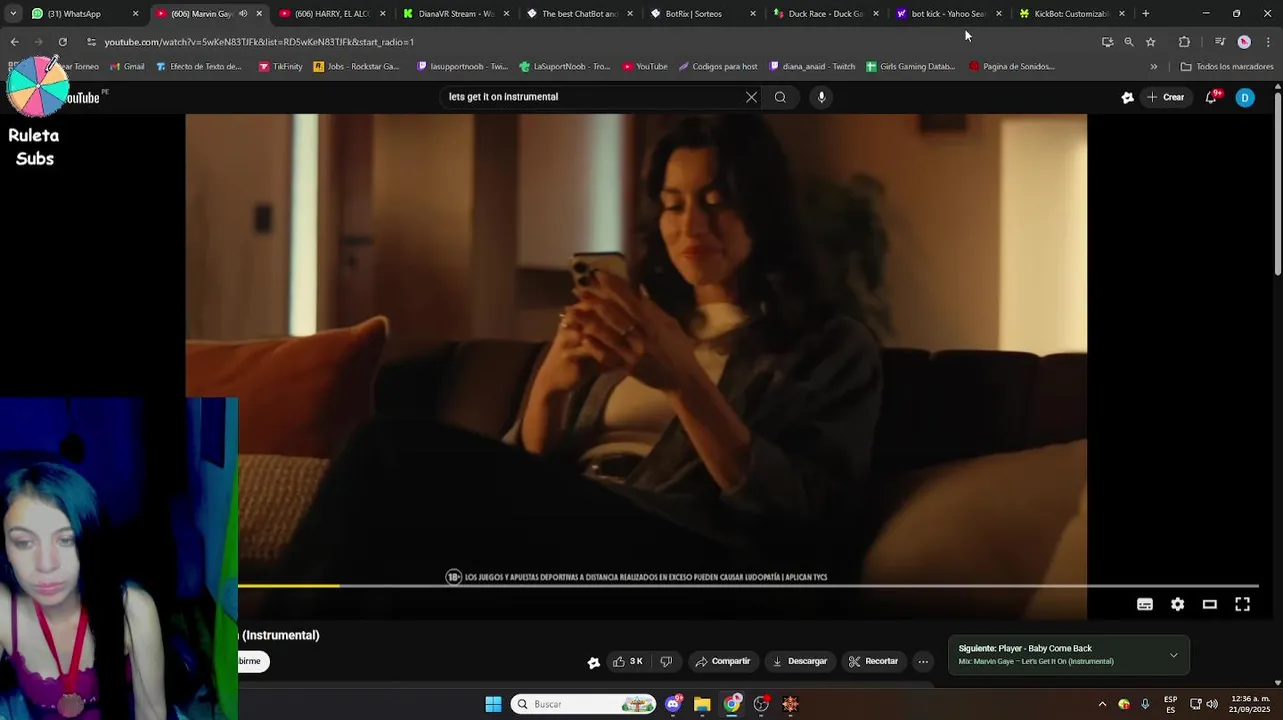This screenshot has width=1283, height=720.
Task: Click the Compartir share button
Action: point(722,661)
